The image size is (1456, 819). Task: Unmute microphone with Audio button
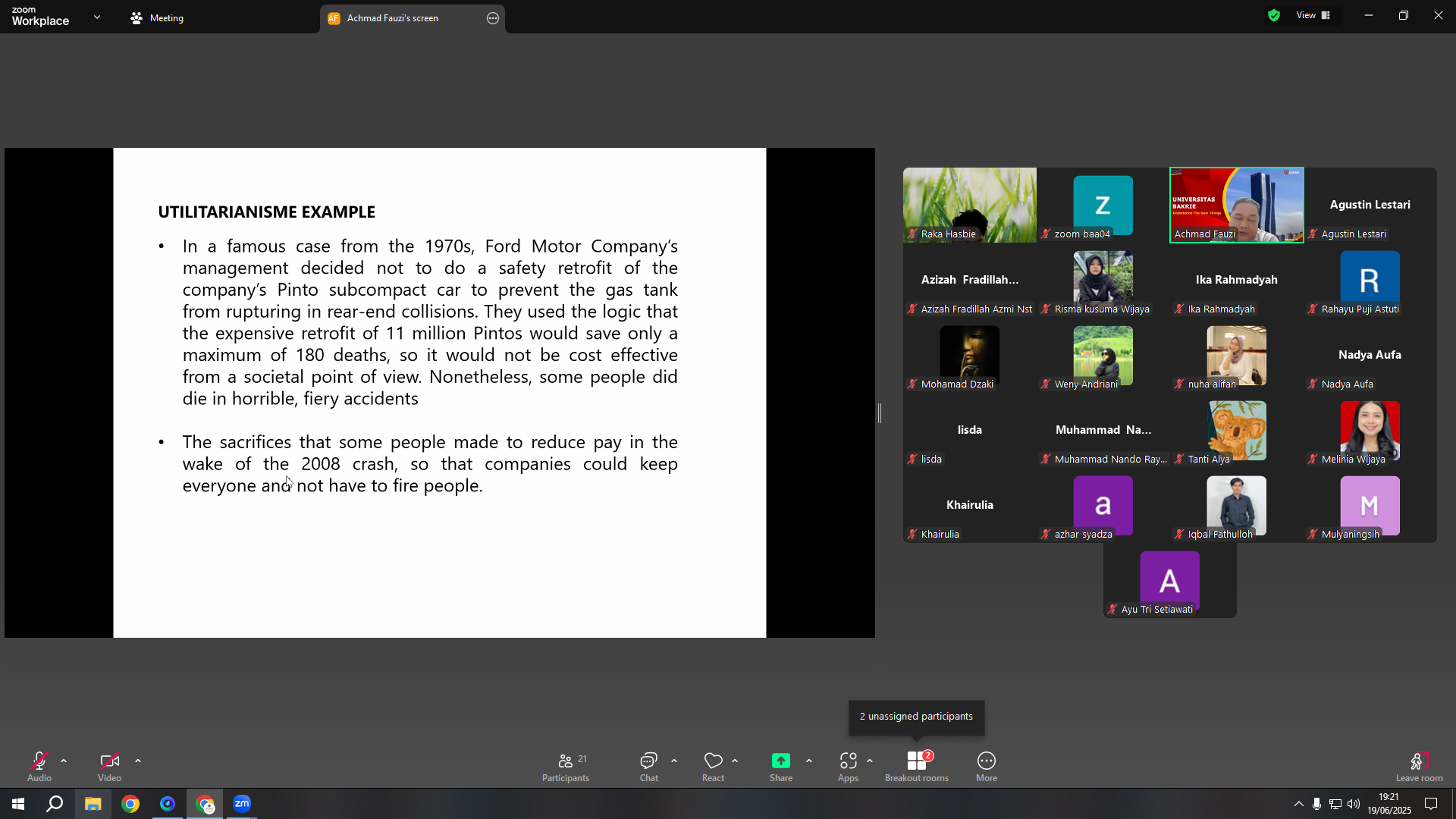(39, 766)
